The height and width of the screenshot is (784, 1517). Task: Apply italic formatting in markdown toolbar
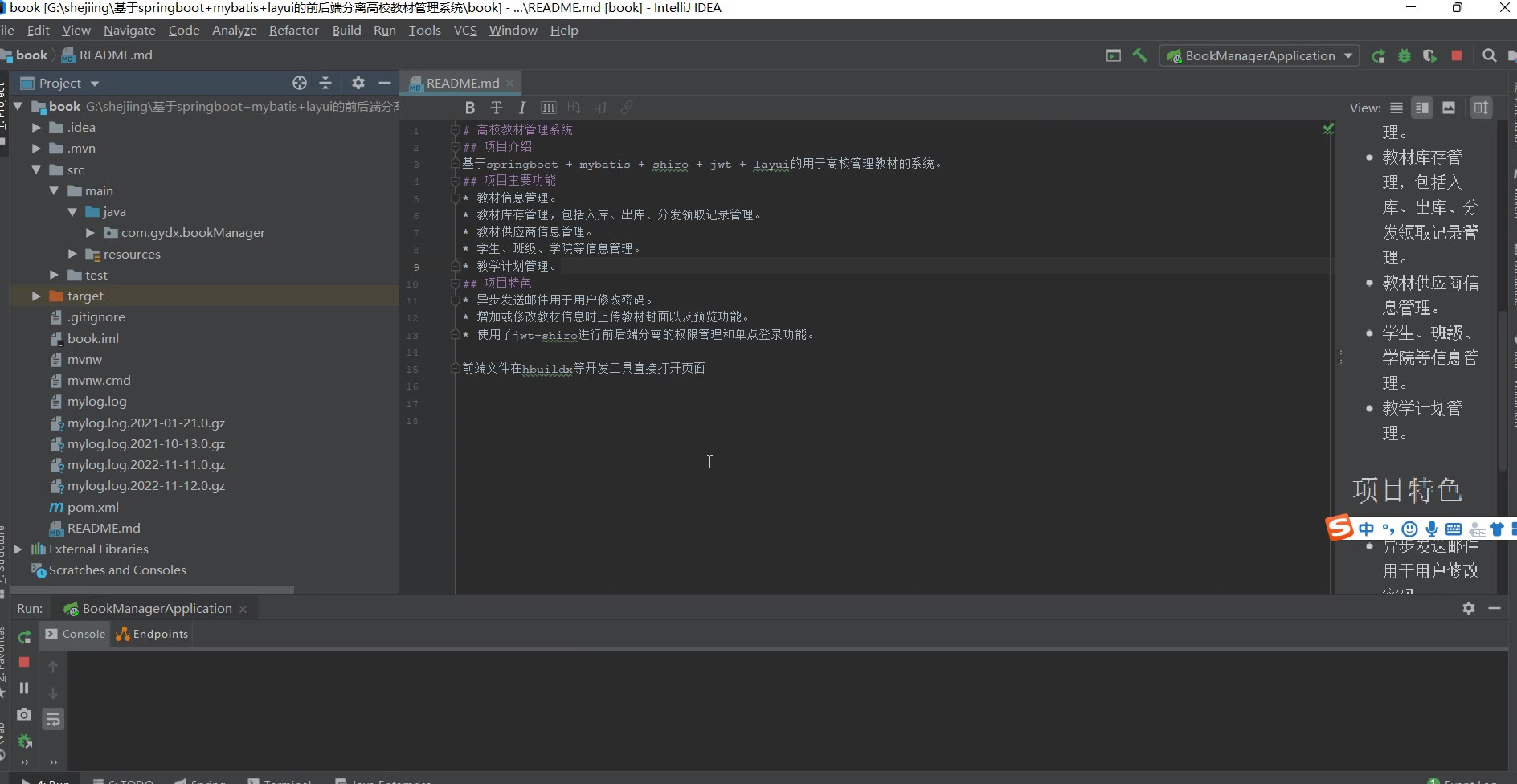tap(522, 108)
